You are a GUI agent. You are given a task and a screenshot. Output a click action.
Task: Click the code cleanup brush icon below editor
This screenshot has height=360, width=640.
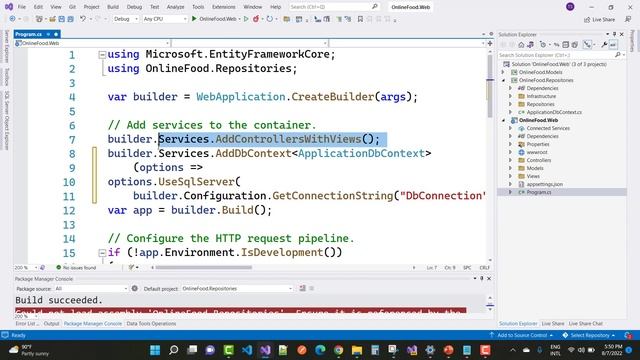[x=131, y=267]
